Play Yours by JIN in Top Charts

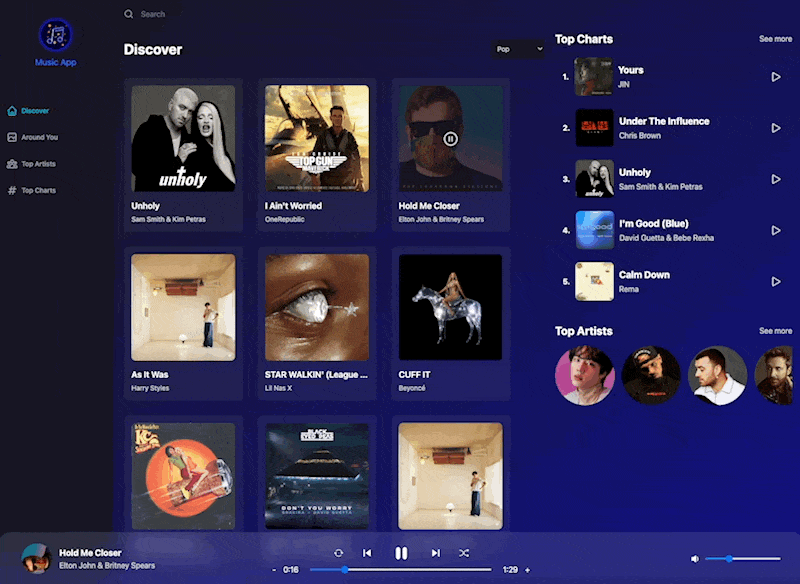[x=776, y=77]
